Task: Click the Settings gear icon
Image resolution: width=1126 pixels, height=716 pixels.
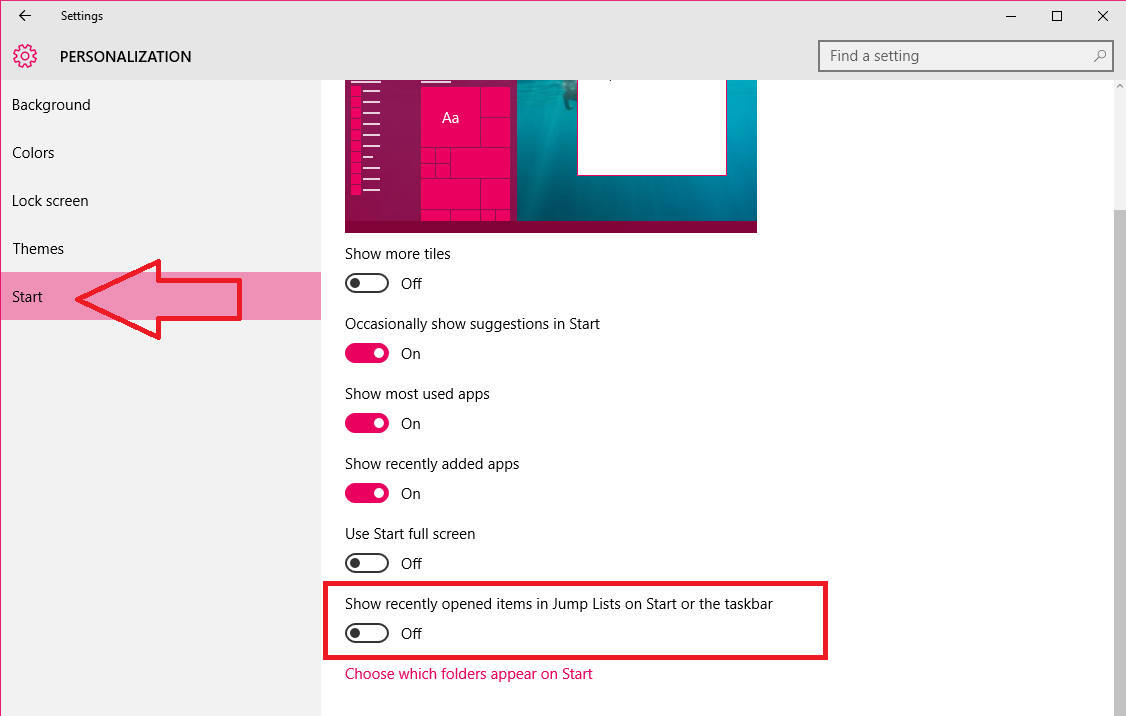Action: [25, 56]
